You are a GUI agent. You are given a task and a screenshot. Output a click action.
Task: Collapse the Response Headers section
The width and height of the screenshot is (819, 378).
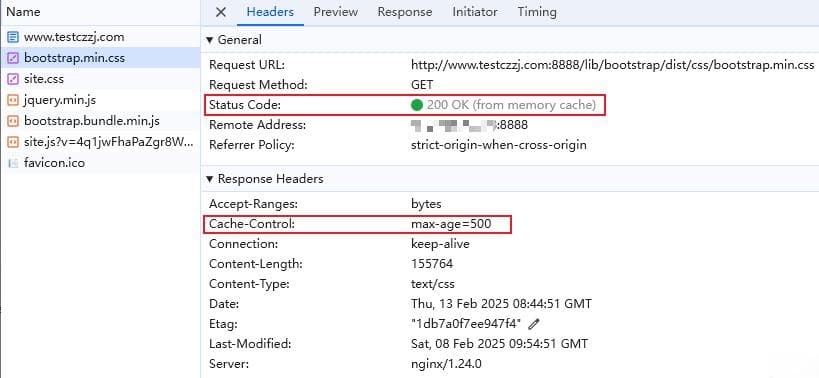click(x=209, y=179)
